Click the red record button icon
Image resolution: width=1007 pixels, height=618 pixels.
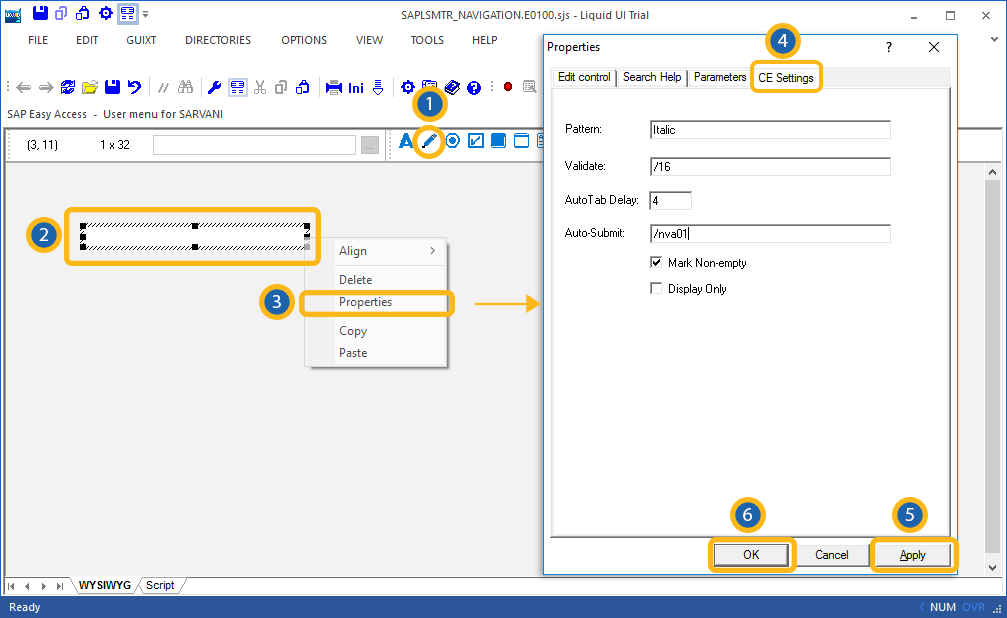click(508, 87)
